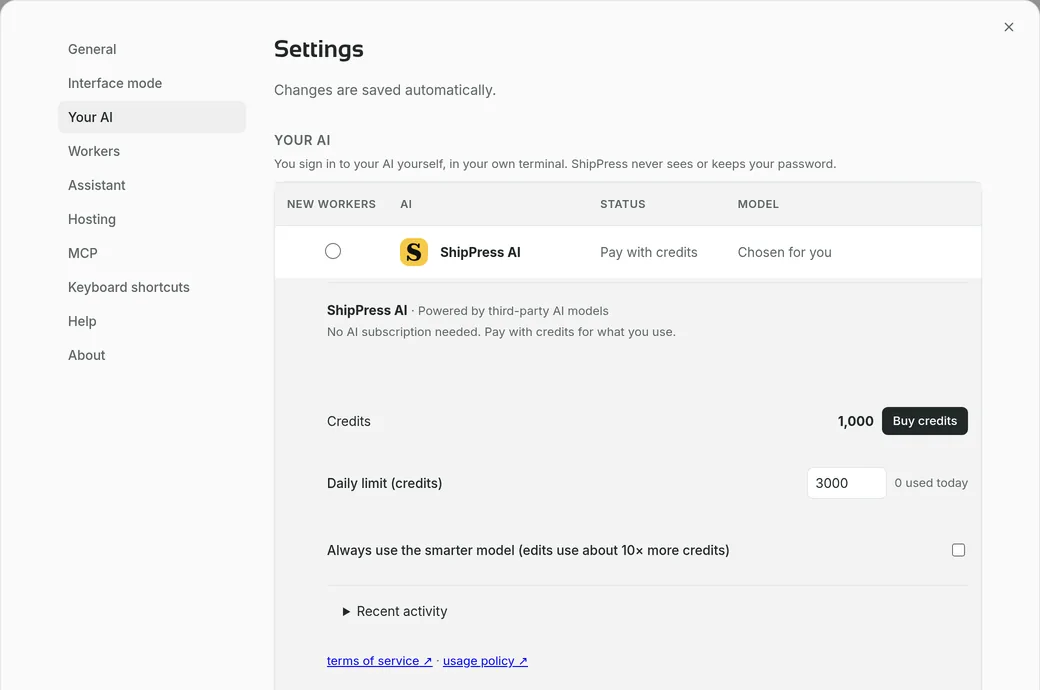Open the Help section

tap(152, 321)
